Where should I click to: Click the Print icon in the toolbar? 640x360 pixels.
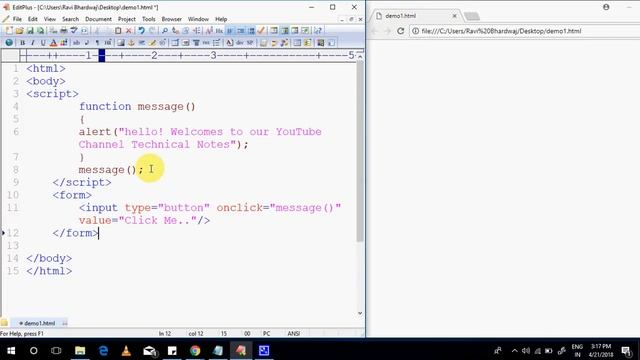[x=64, y=31]
